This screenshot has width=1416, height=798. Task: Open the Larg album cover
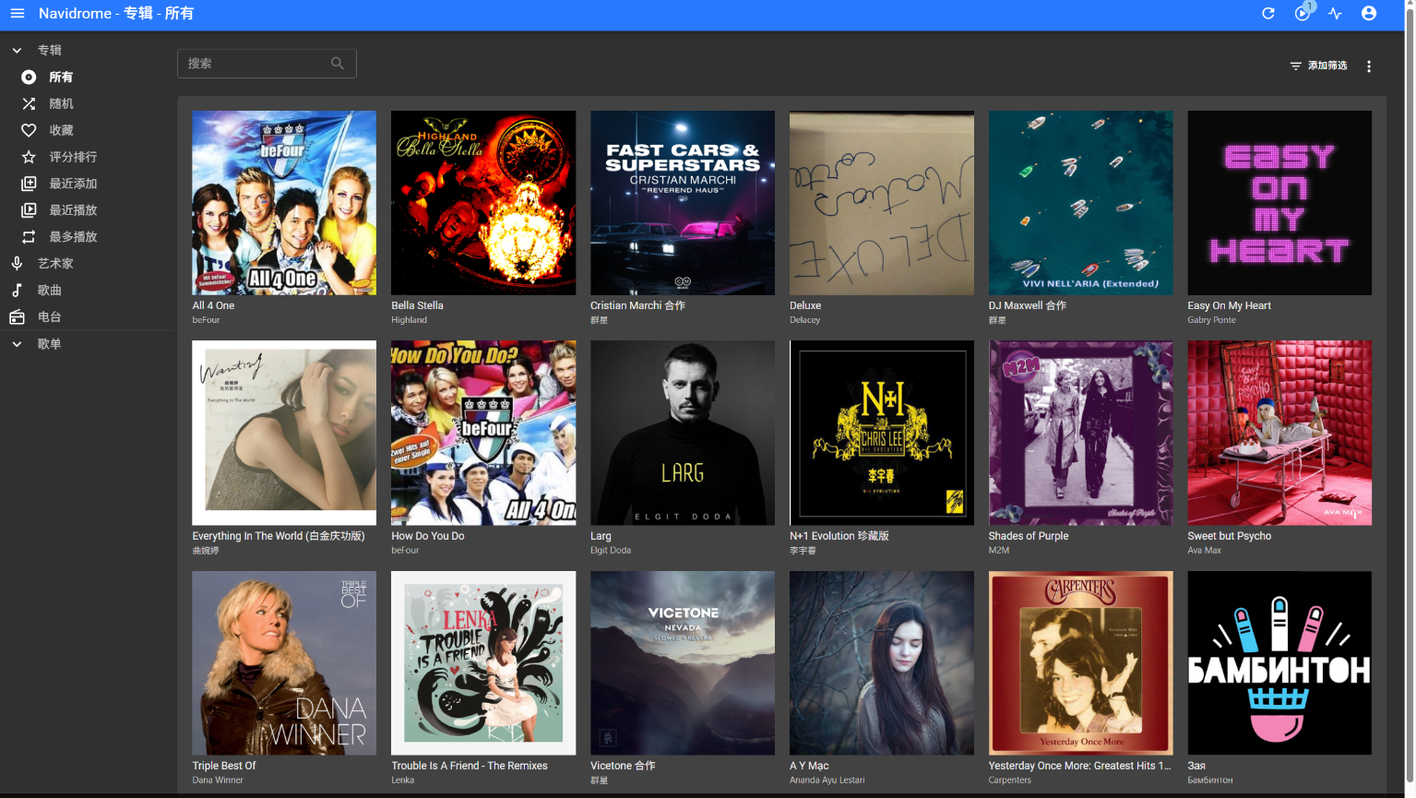[682, 433]
